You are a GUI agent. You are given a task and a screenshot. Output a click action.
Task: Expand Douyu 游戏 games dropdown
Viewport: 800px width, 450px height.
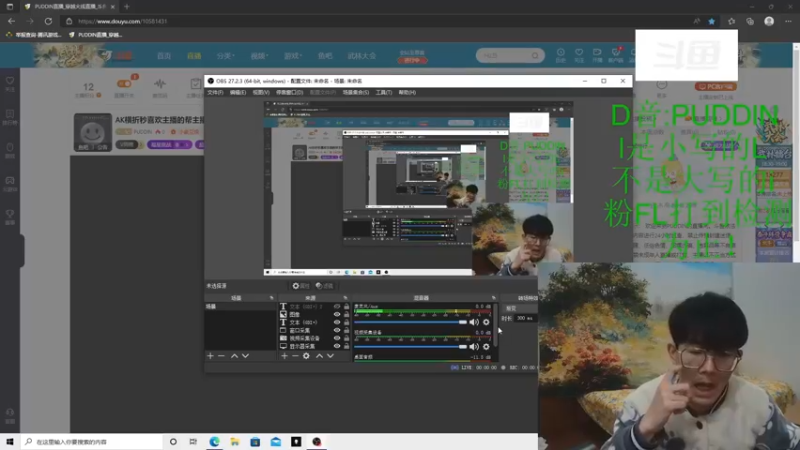[x=293, y=56]
